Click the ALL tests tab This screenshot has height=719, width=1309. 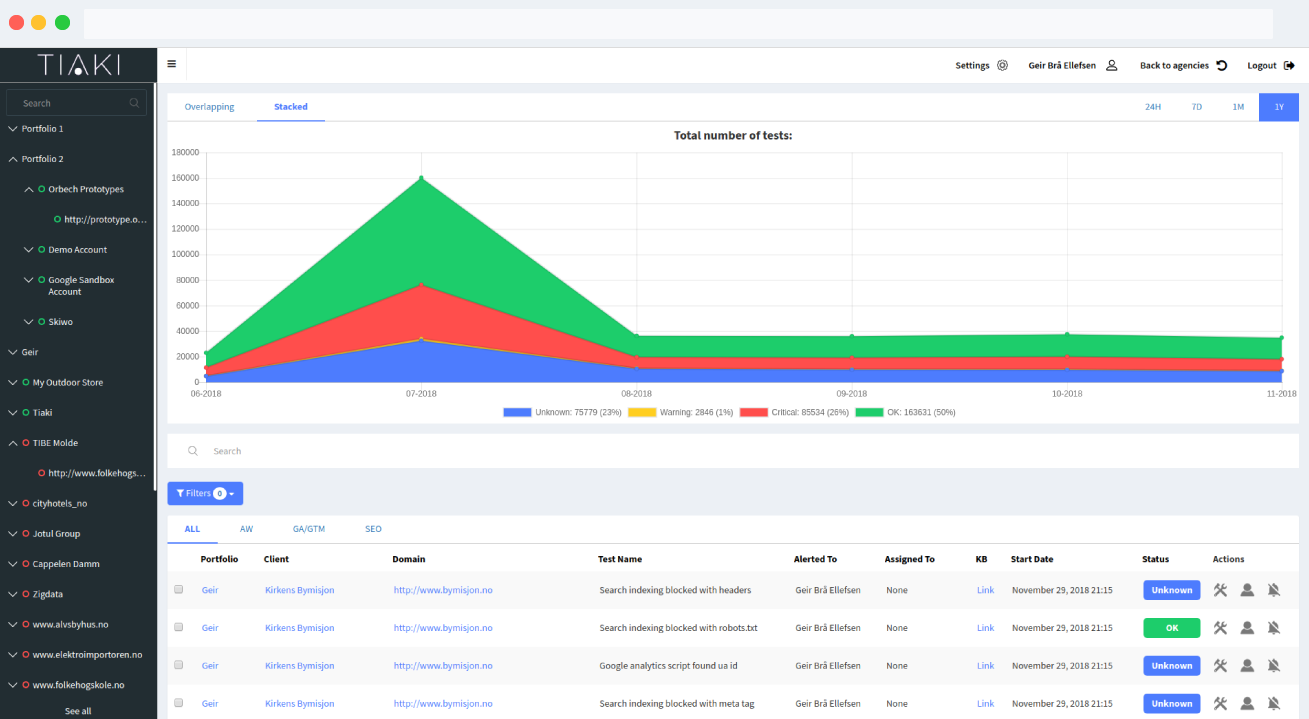click(x=192, y=529)
